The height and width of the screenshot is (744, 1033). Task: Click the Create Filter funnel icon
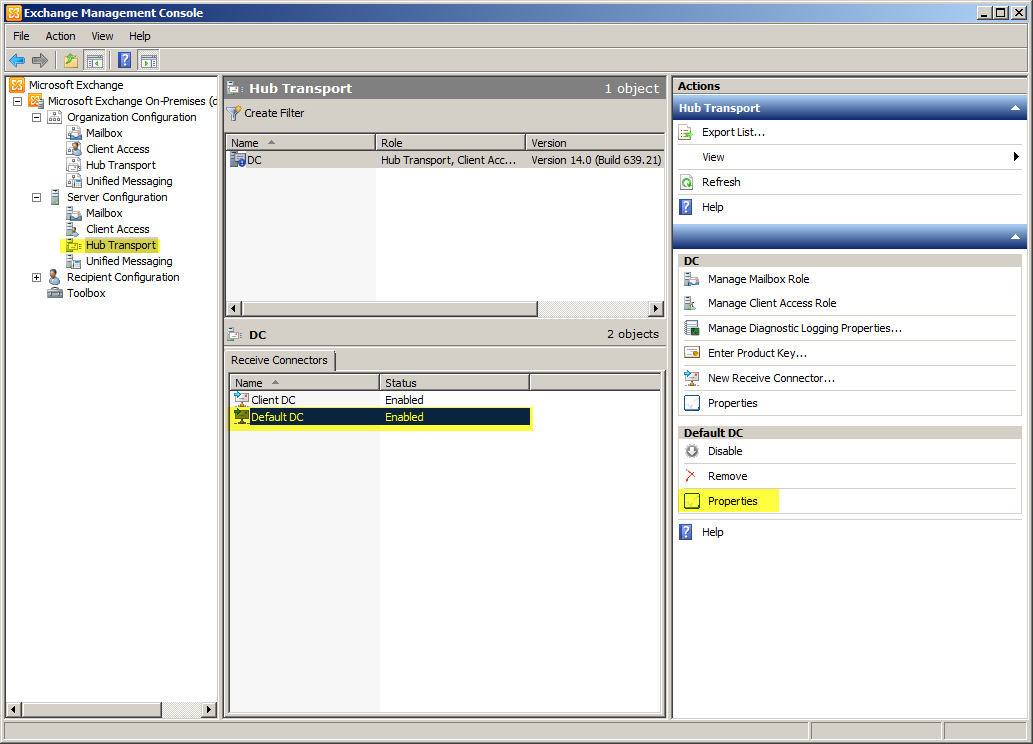[x=233, y=113]
